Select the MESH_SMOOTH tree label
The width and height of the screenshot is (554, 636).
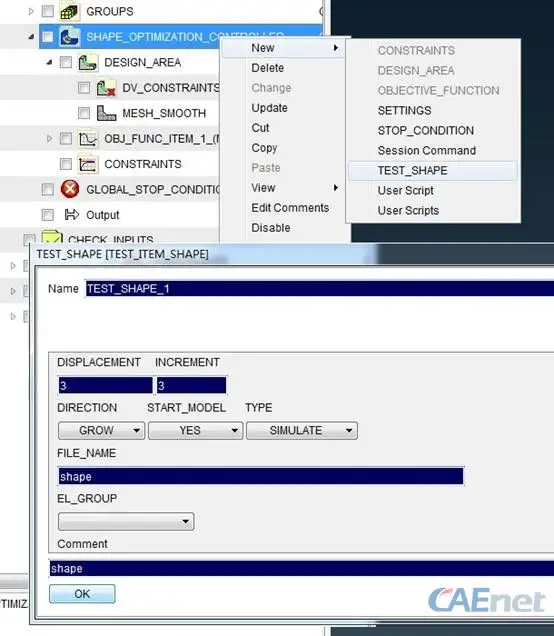[164, 113]
